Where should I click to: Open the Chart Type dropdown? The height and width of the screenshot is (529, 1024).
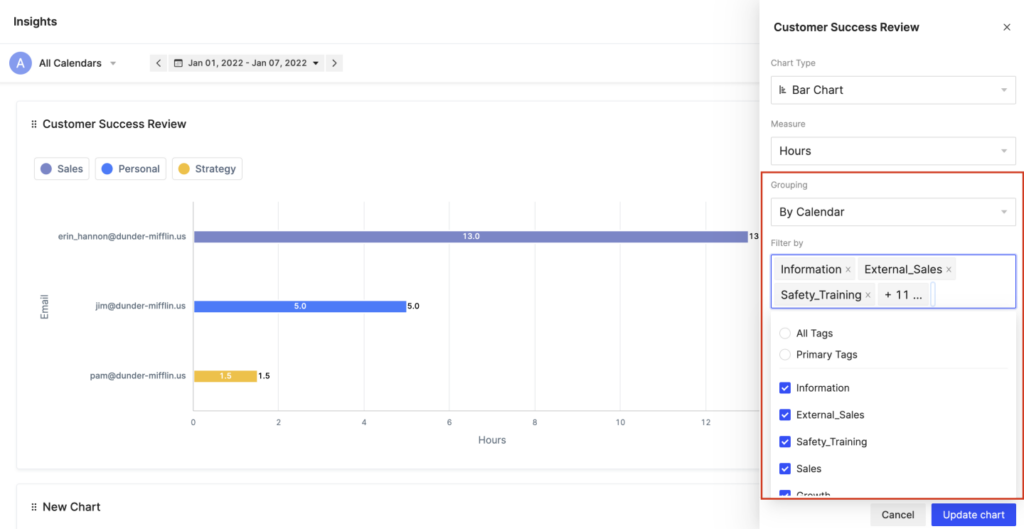tap(893, 90)
